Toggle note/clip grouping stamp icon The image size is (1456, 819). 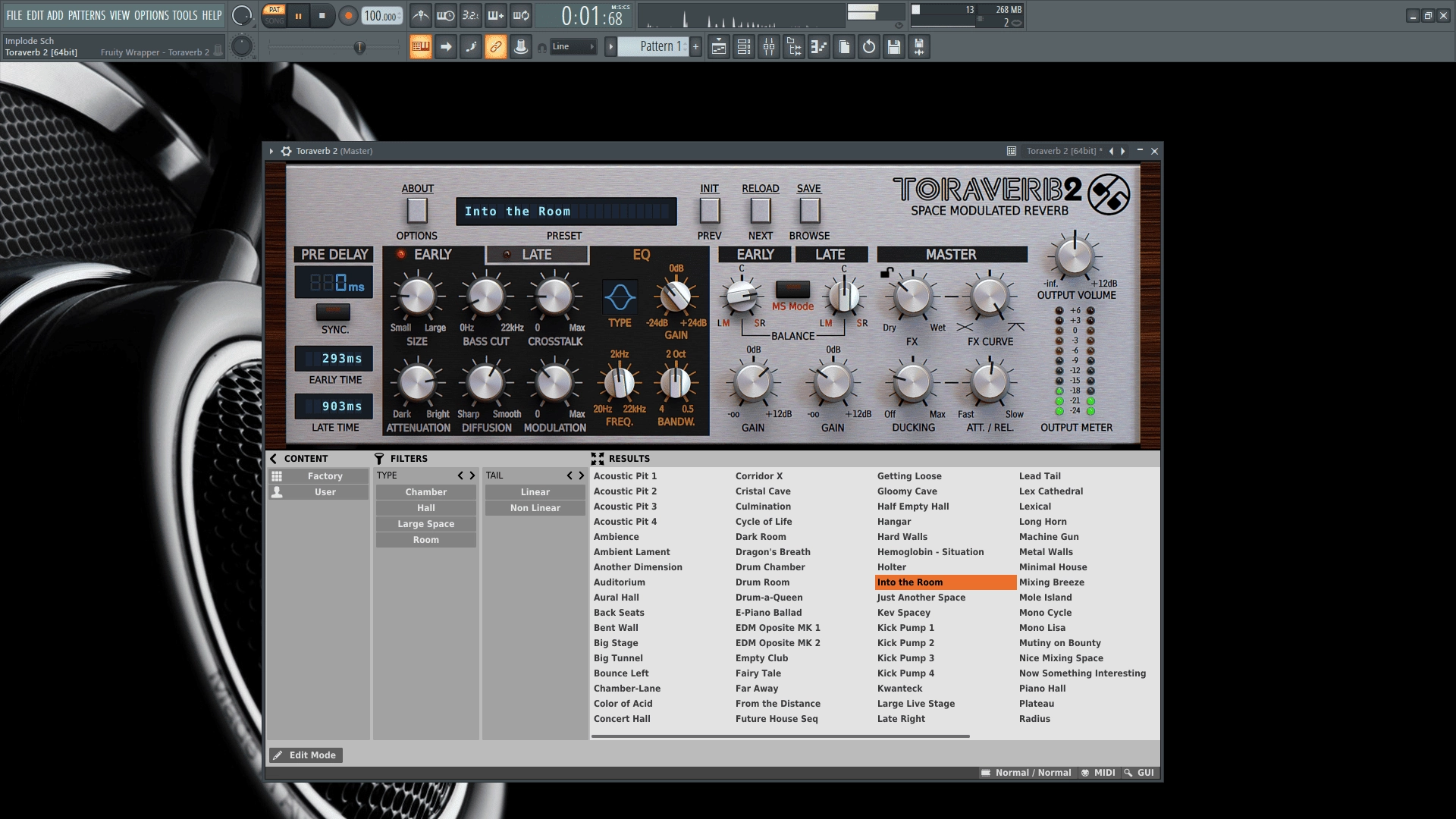pos(521,47)
